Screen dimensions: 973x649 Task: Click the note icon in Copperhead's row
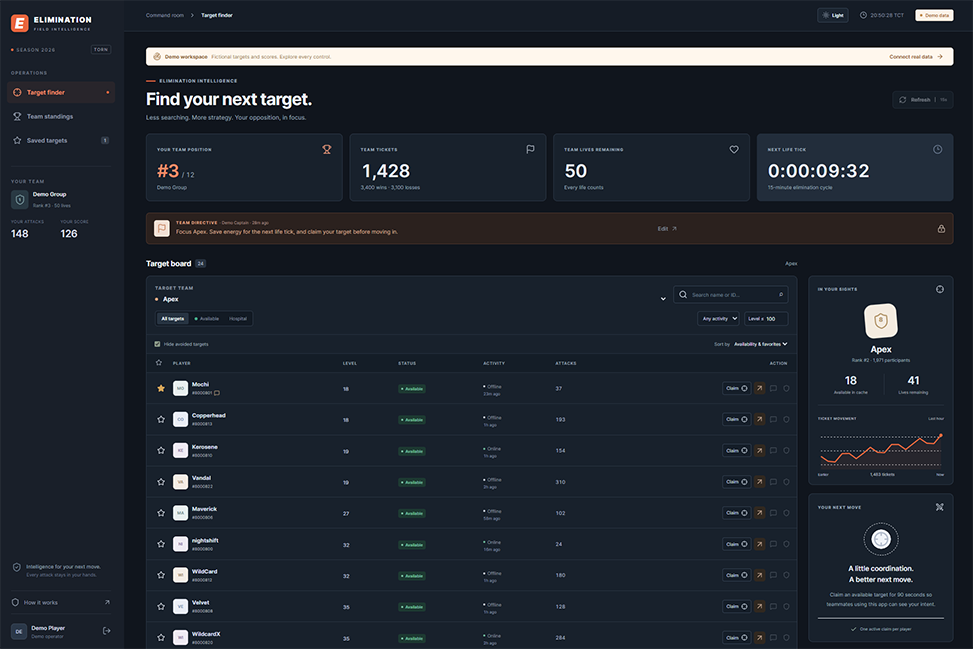click(773, 419)
